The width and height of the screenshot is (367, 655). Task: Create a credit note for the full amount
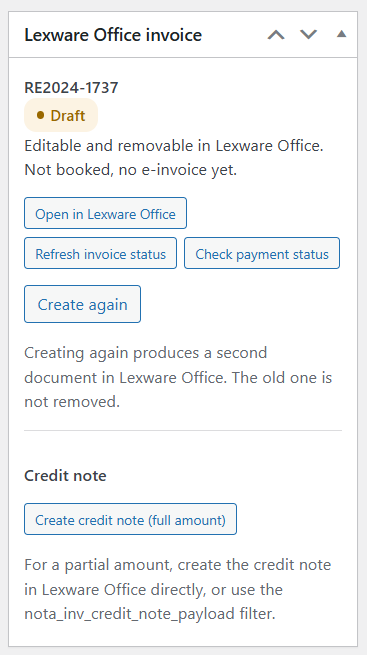tap(130, 519)
